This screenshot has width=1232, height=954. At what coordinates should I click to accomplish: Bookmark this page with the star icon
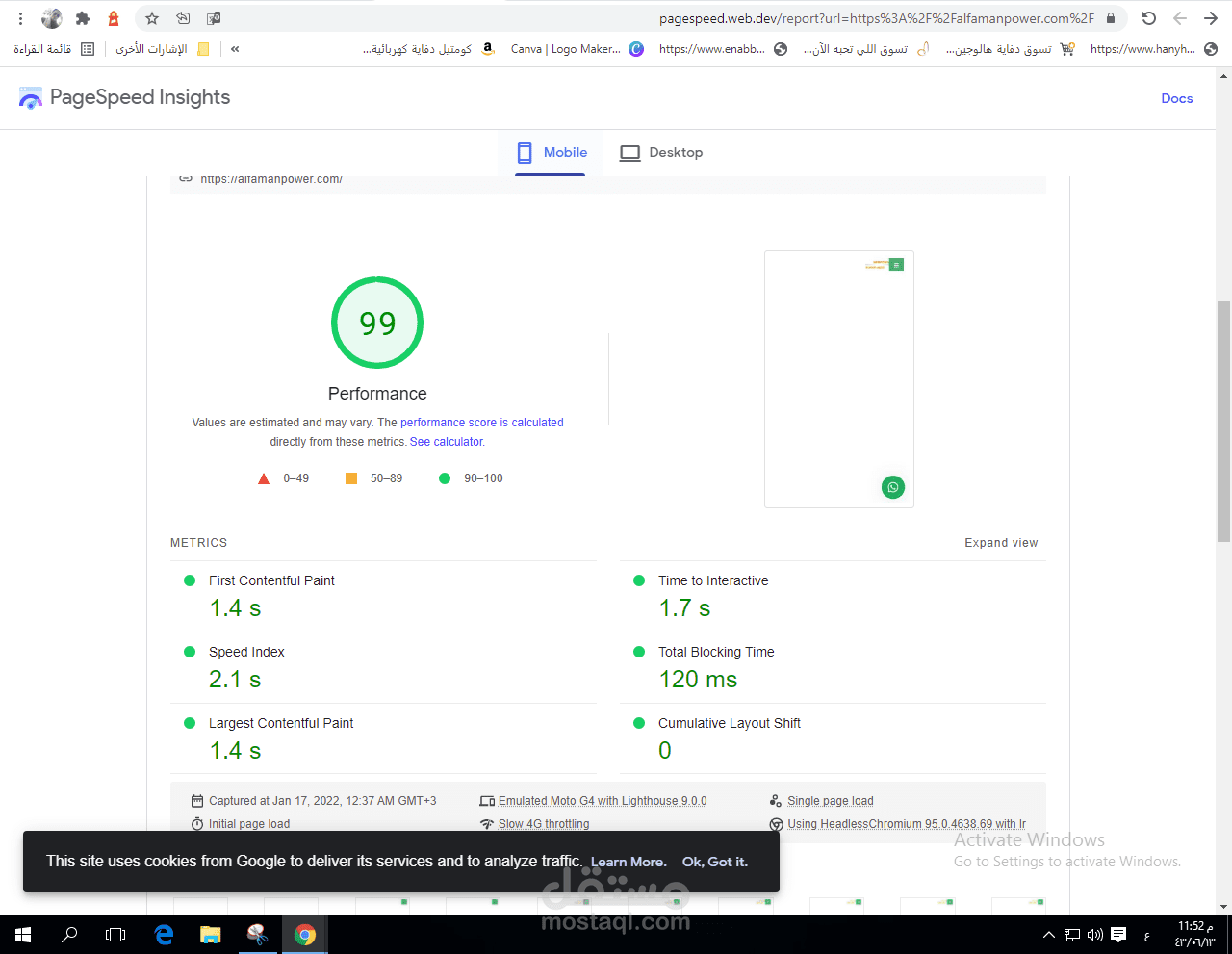[152, 18]
